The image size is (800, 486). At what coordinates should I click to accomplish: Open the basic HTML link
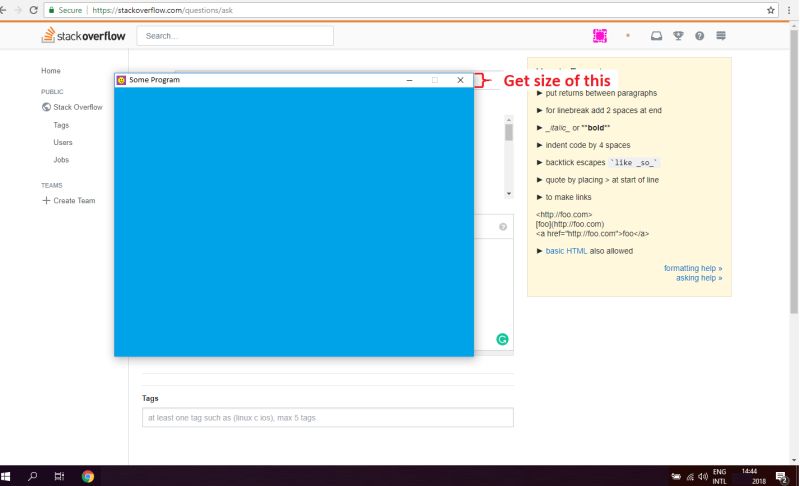(566, 251)
